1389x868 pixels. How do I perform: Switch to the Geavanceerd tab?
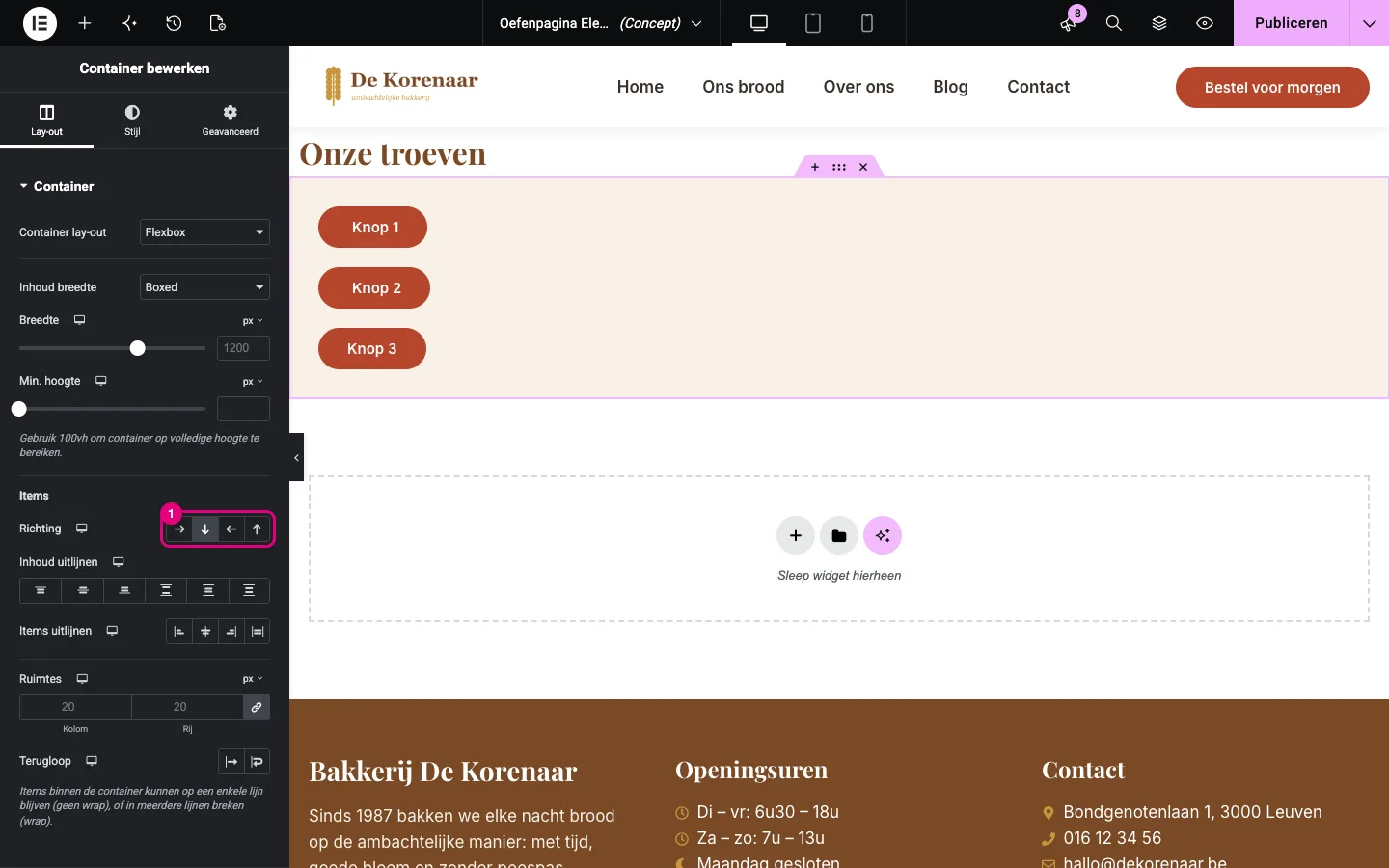[230, 121]
